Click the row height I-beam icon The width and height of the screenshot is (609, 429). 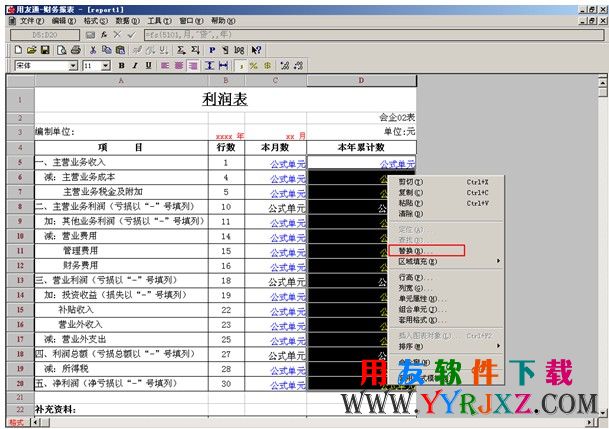pyautogui.click(x=209, y=66)
